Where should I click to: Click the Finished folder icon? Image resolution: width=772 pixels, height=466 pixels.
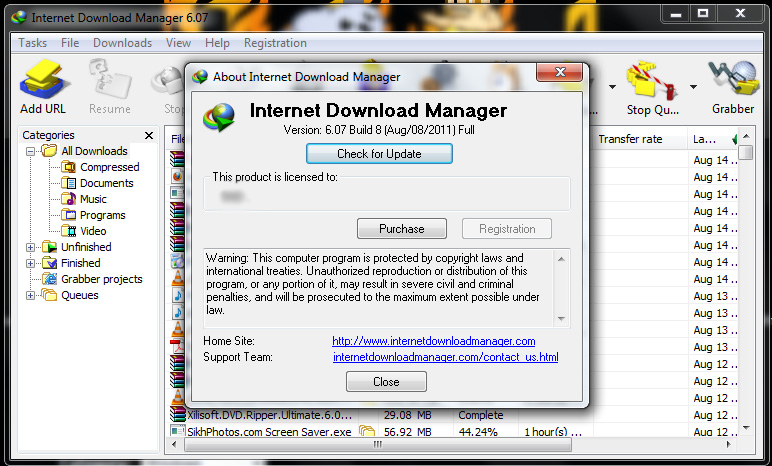(x=49, y=263)
